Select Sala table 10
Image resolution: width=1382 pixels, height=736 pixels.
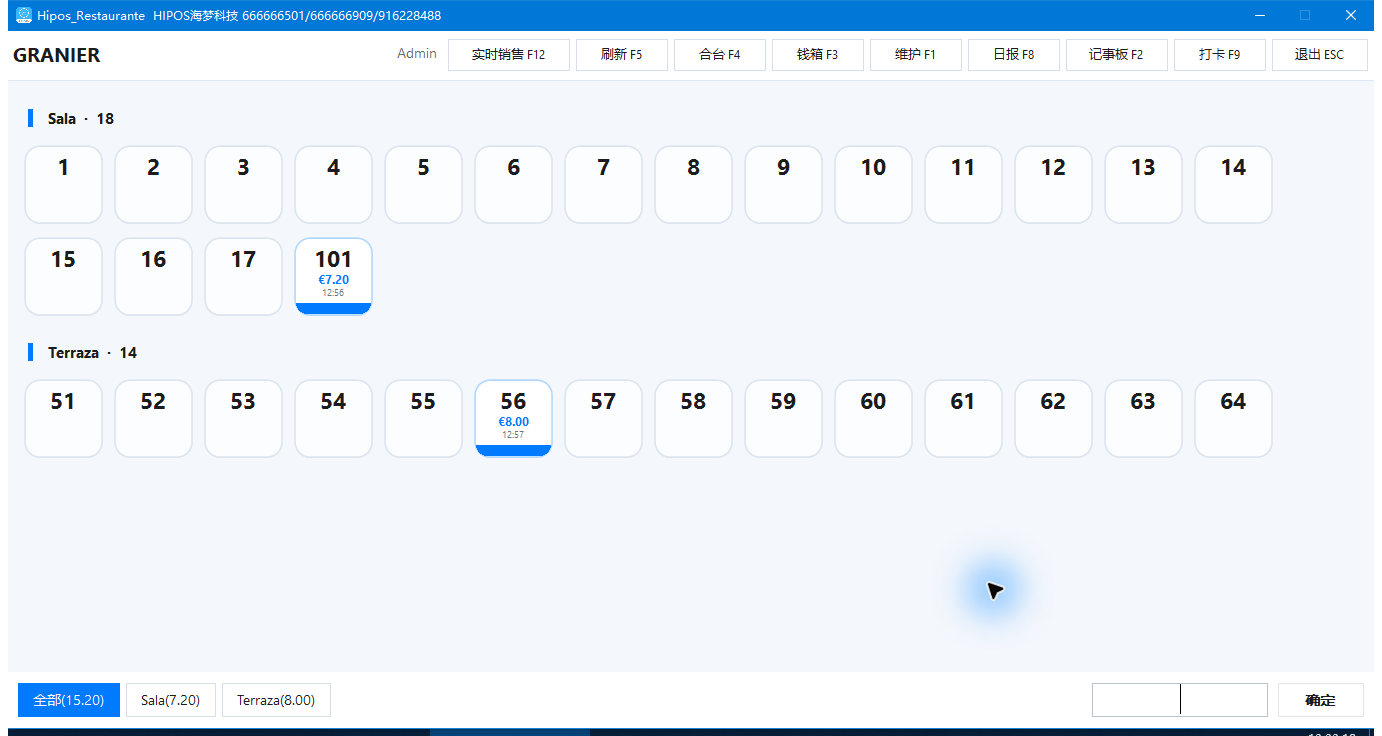(x=874, y=185)
